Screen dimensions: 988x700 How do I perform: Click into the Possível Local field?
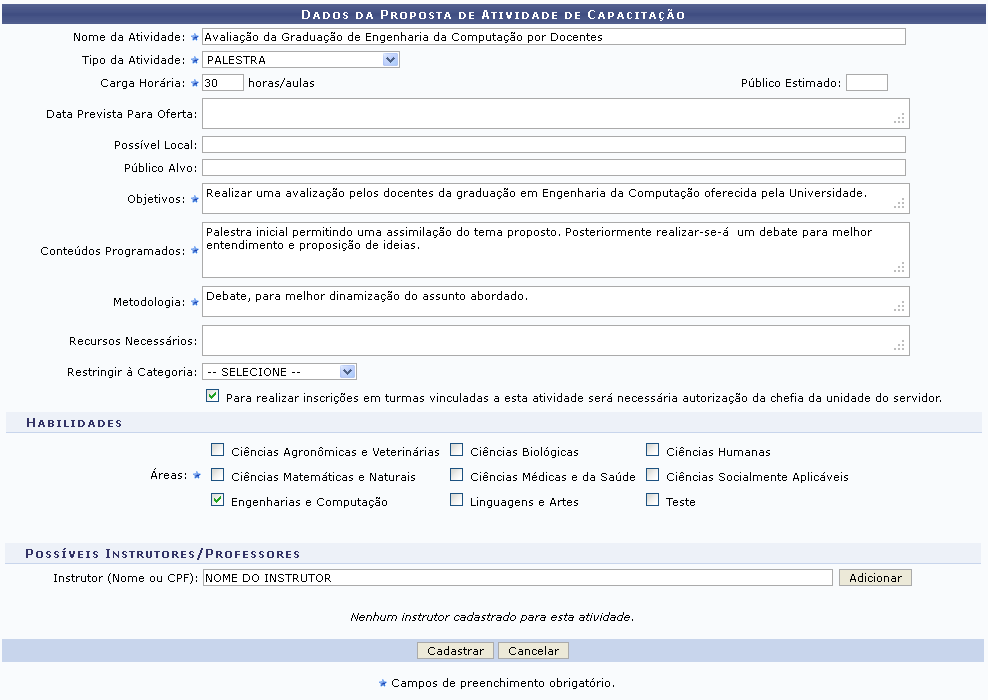(x=553, y=145)
